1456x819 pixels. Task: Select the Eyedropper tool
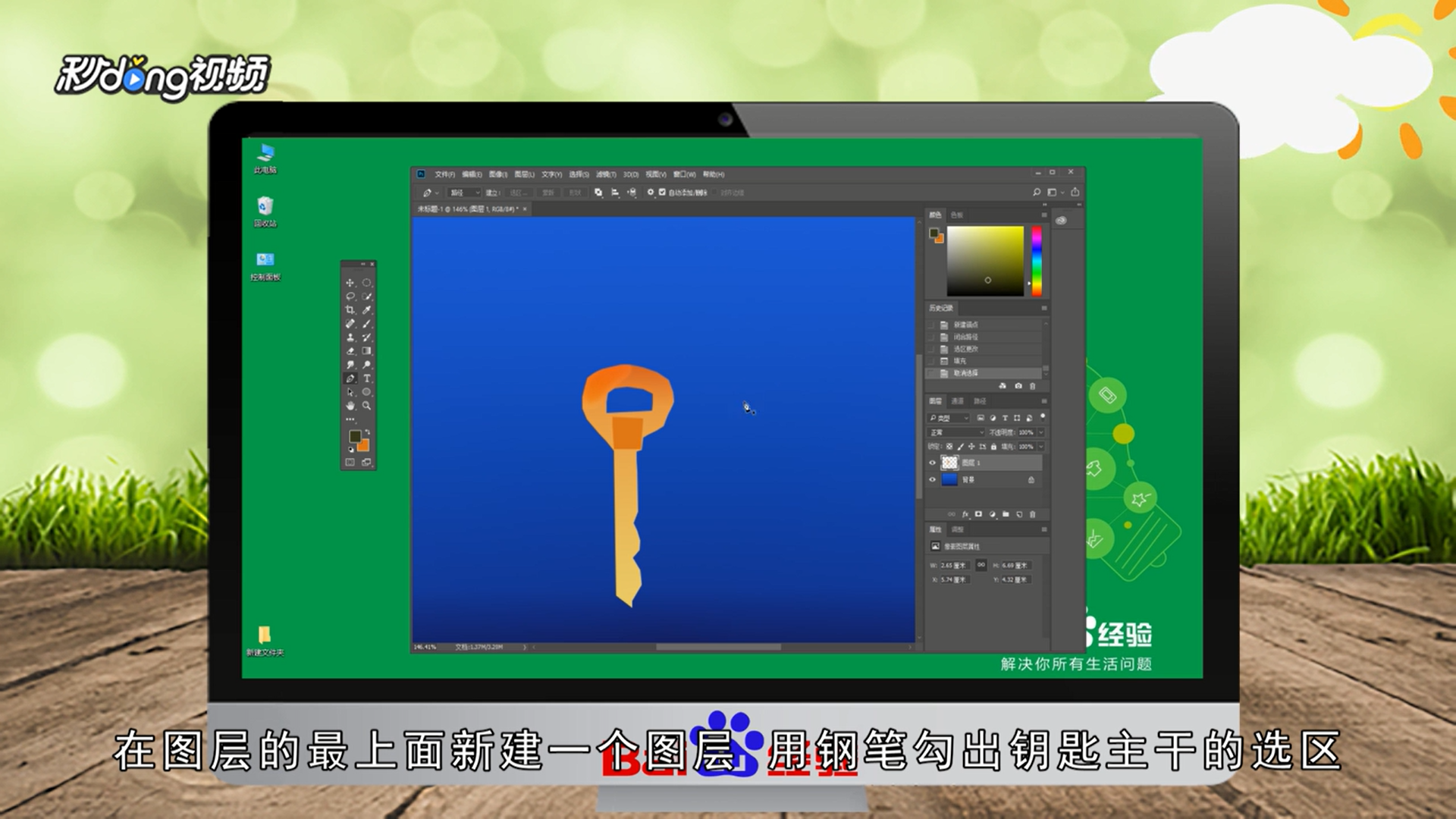coord(367,310)
